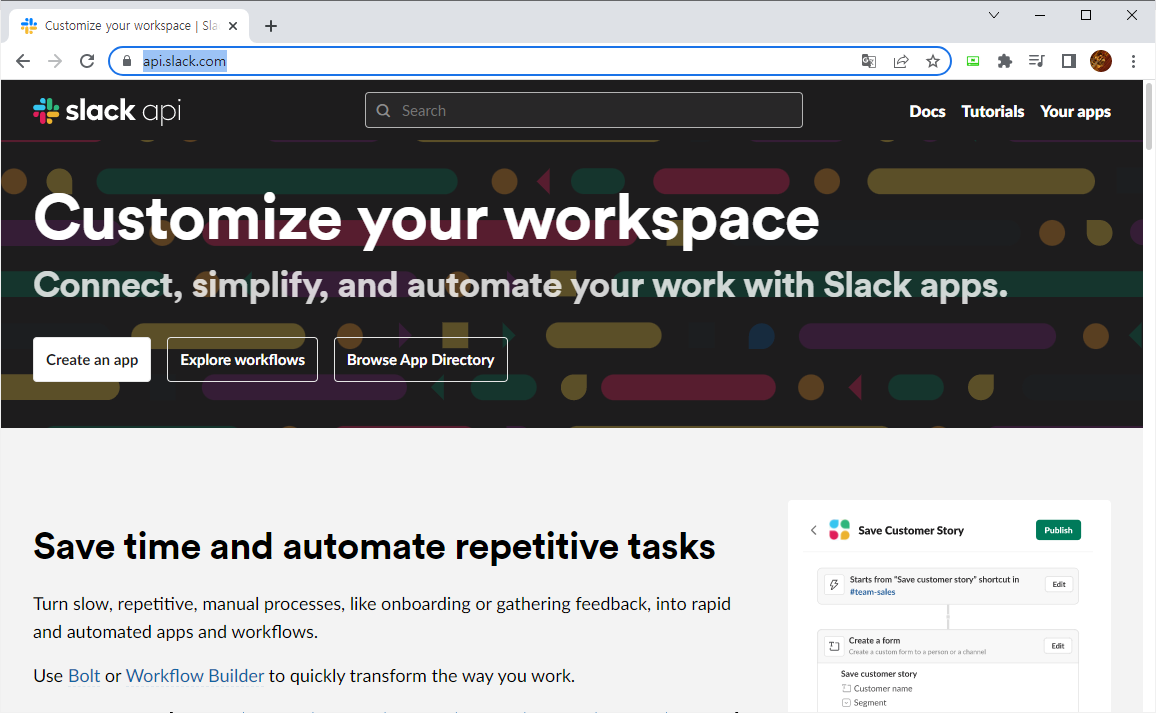Follow the Bolt link
The image size is (1156, 713).
[84, 675]
